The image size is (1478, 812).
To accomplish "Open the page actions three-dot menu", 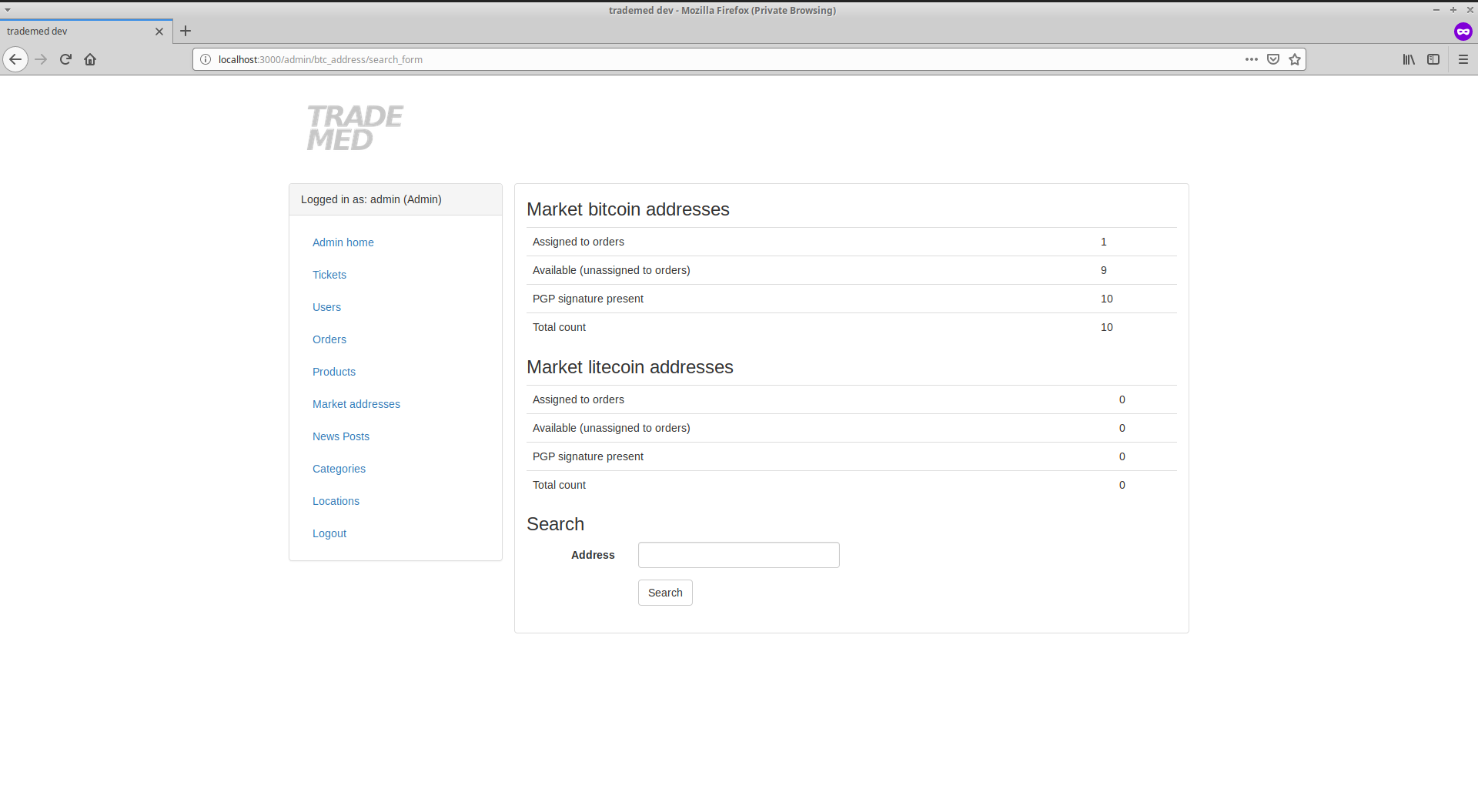I will [1252, 59].
